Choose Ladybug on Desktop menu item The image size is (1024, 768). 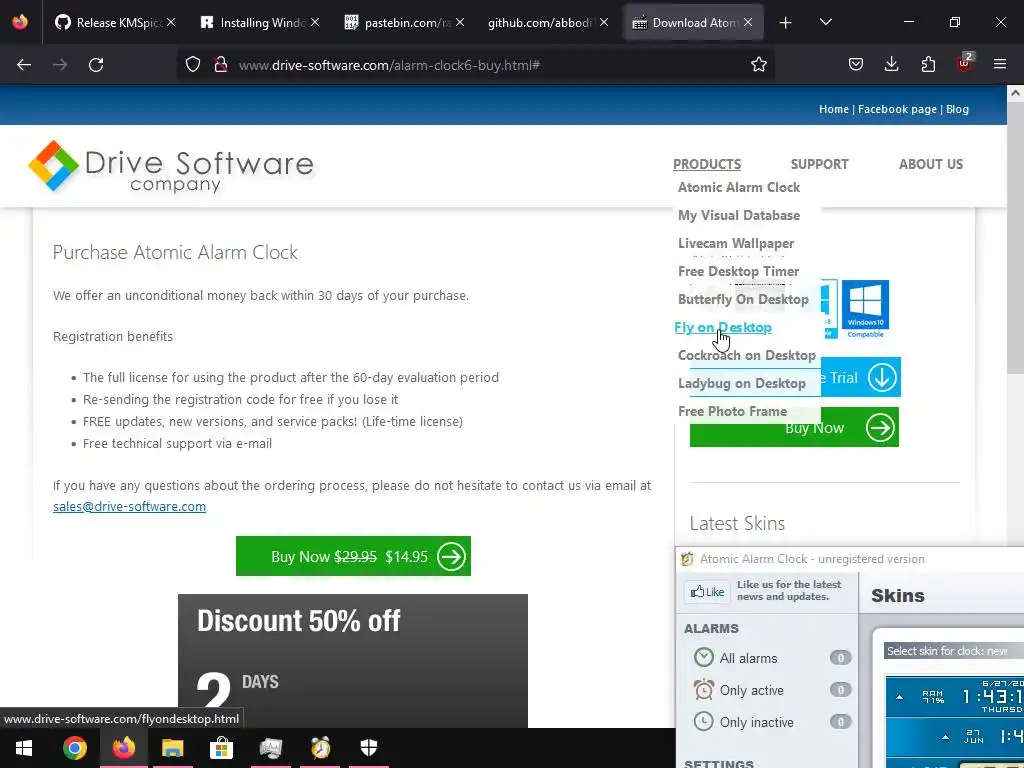point(742,384)
